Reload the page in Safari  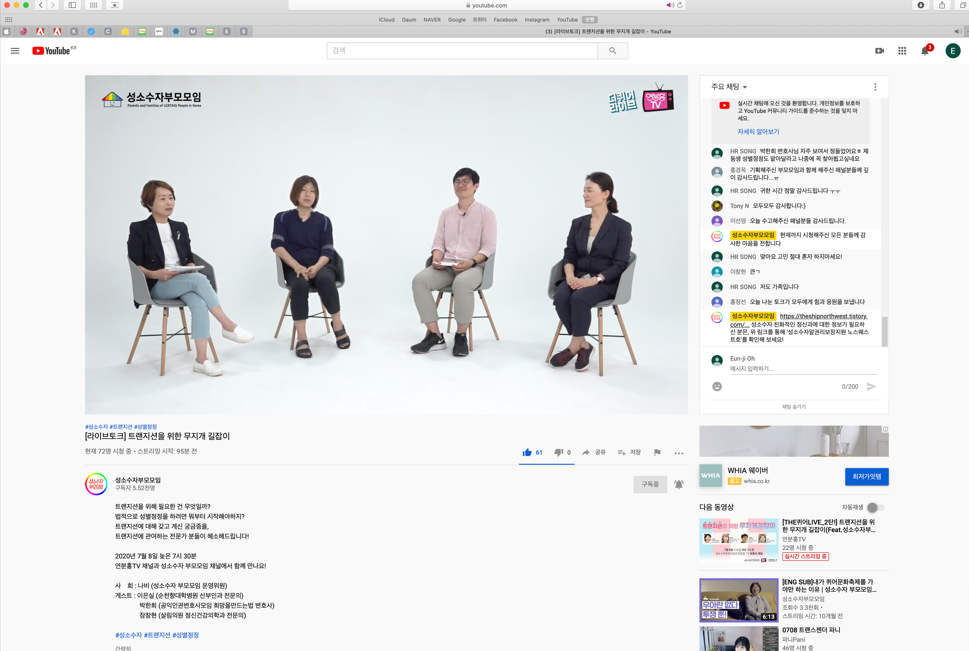click(x=680, y=5)
